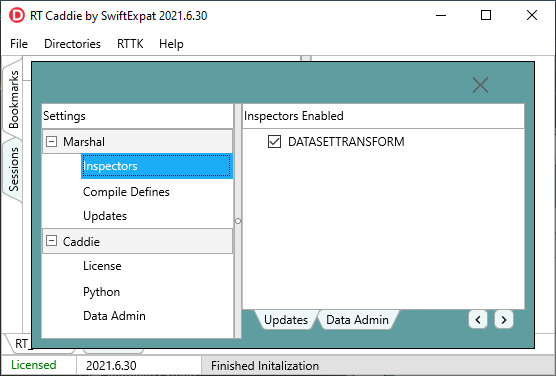
Task: Click the DATASETTRANSFORM inspector label
Action: (346, 142)
